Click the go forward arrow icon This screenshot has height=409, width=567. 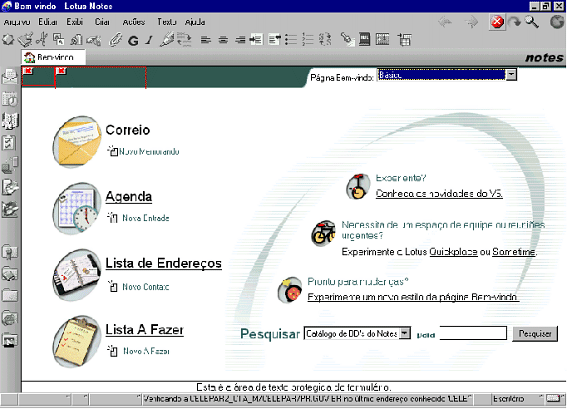tap(471, 22)
